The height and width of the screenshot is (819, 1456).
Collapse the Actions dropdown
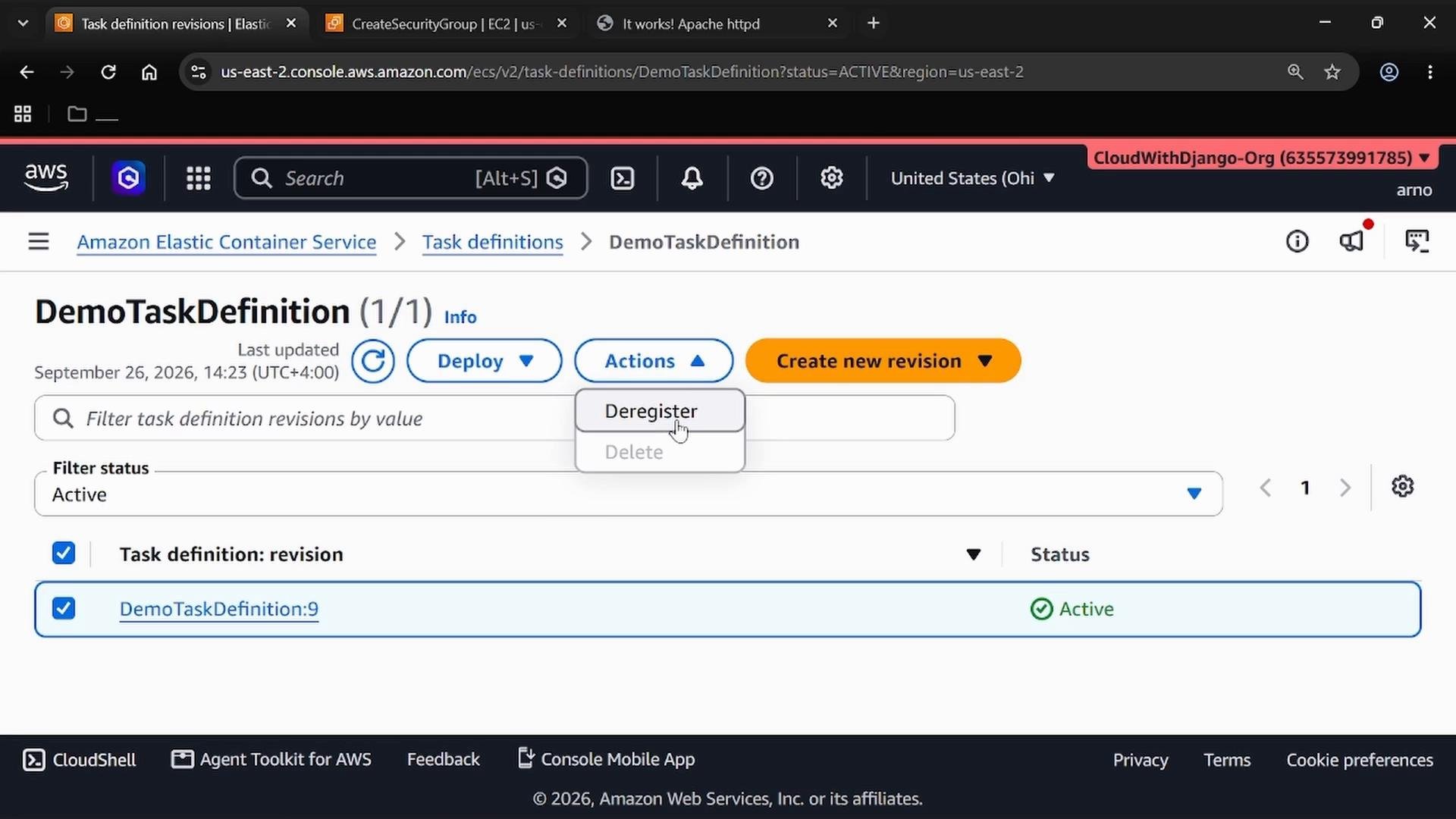[654, 361]
